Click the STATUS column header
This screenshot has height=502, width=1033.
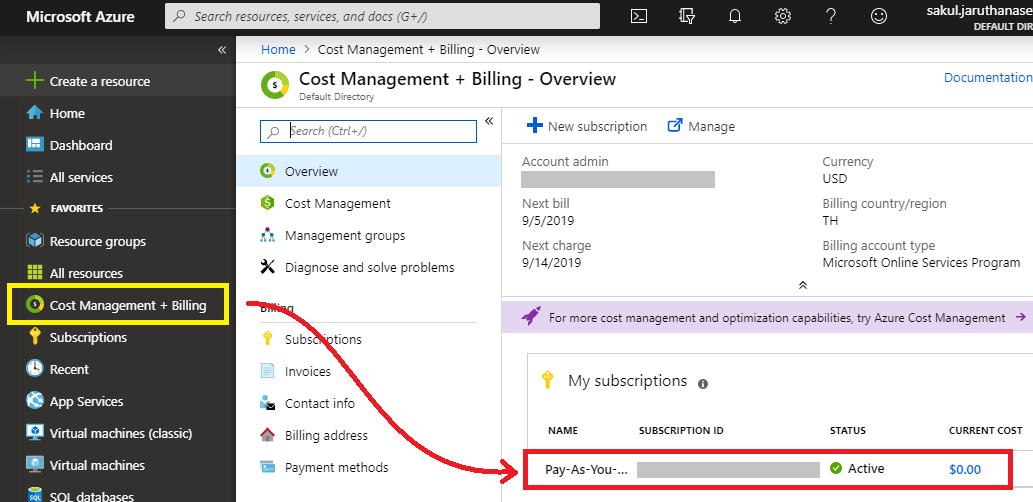848,430
